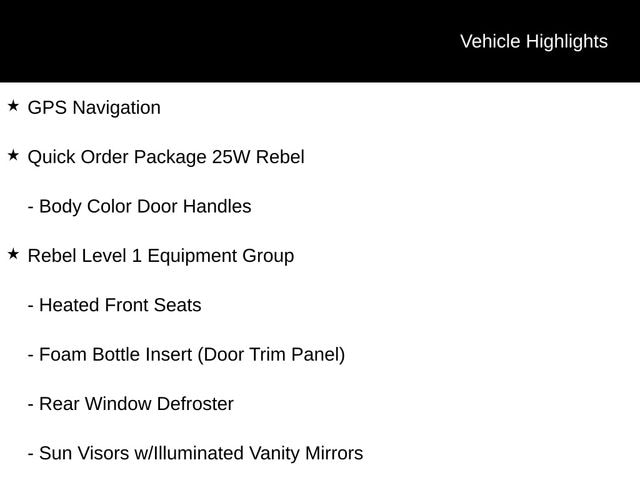Click the word Rebel in Quick Order line
This screenshot has width=640, height=480.
pyautogui.click(x=280, y=157)
